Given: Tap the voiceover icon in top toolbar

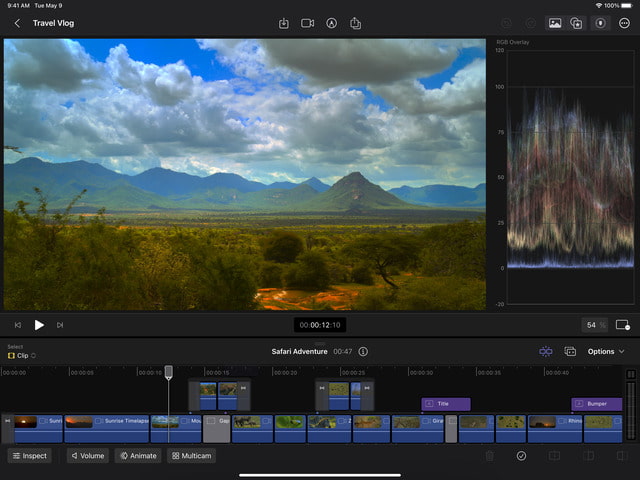Looking at the screenshot, I should [x=331, y=23].
